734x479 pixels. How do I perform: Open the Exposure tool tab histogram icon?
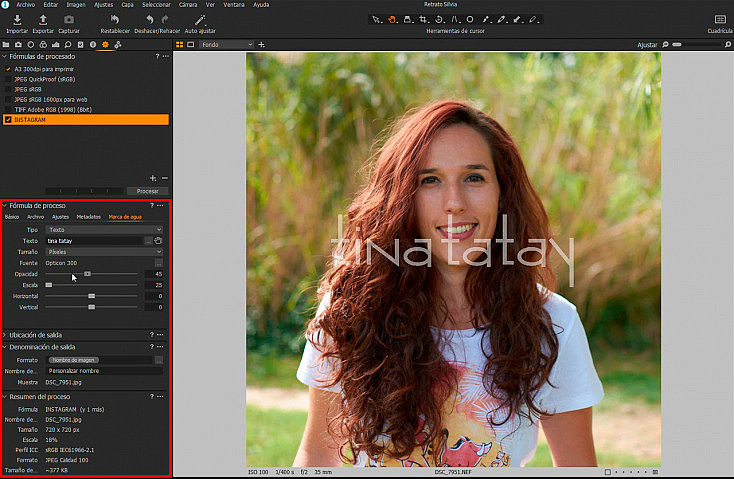click(55, 44)
